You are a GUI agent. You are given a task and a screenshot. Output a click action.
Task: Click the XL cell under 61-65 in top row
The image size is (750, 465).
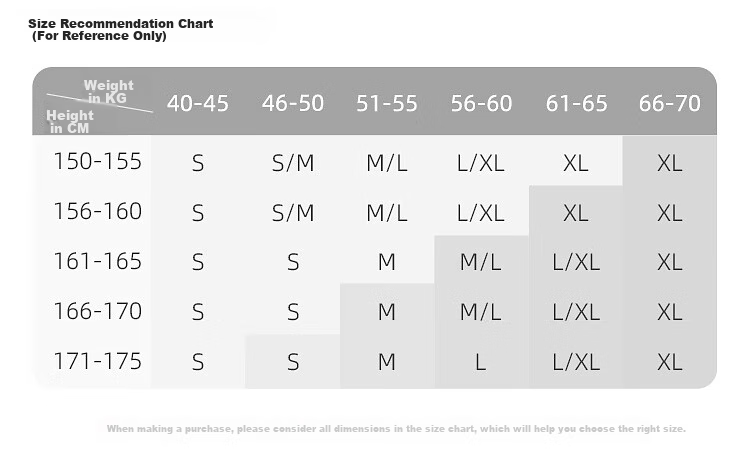tap(575, 163)
